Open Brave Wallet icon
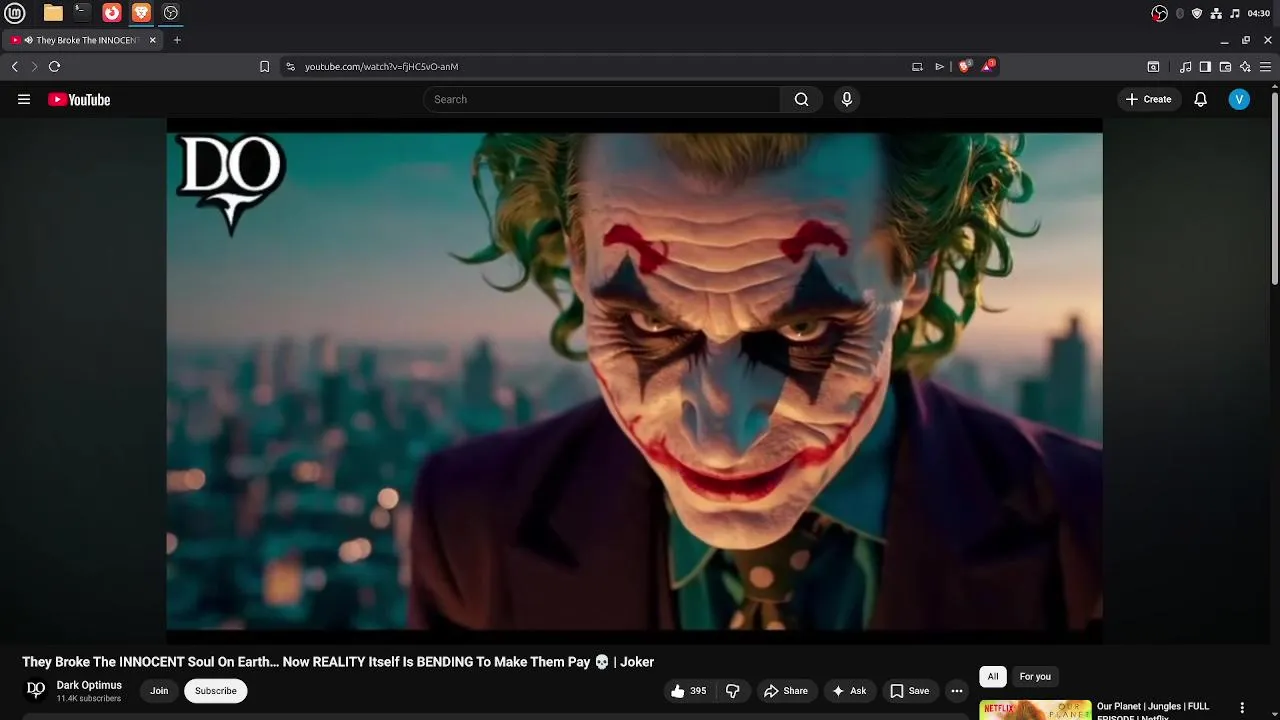The image size is (1280, 720). tap(1225, 67)
